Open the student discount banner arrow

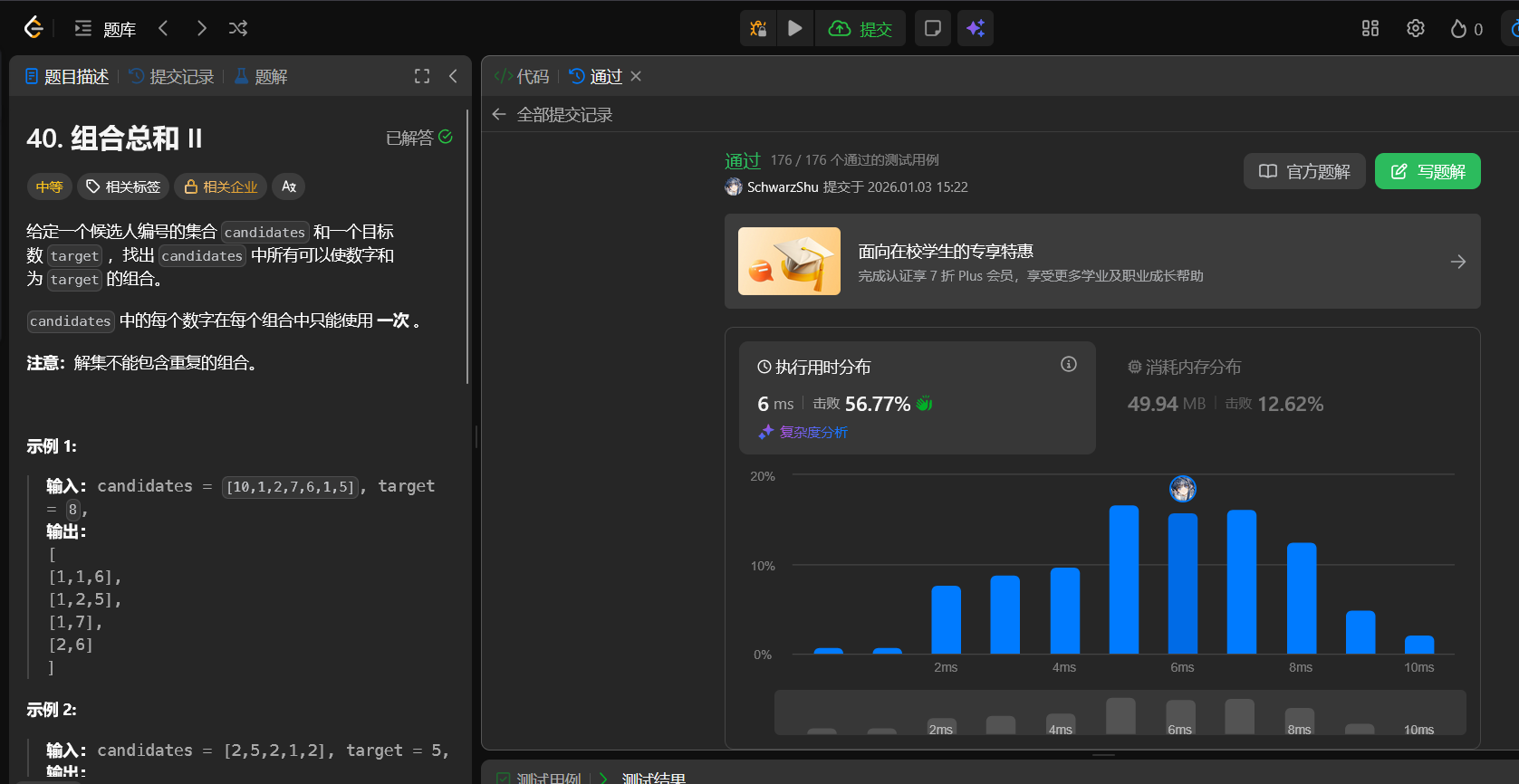coord(1457,262)
